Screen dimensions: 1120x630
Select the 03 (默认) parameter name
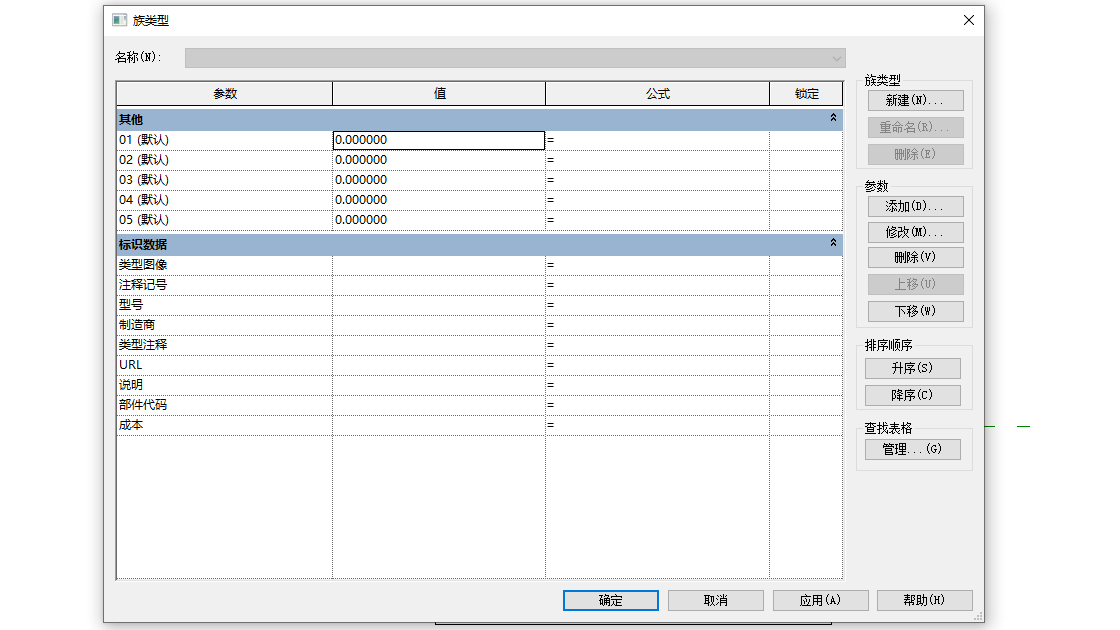click(224, 180)
